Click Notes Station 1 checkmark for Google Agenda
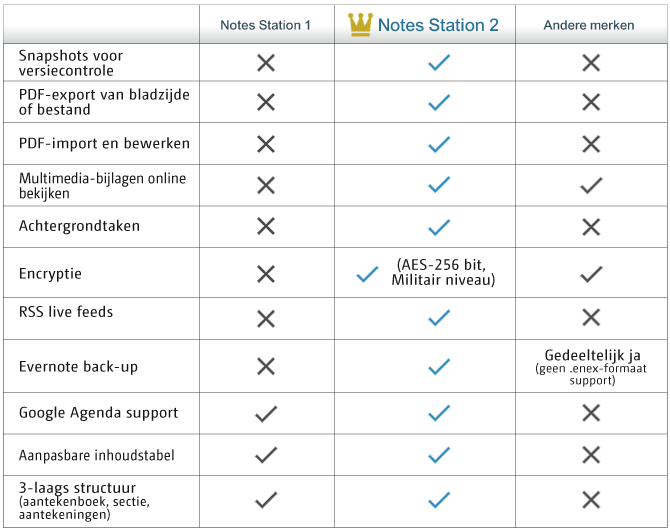The image size is (670, 530). (x=266, y=413)
